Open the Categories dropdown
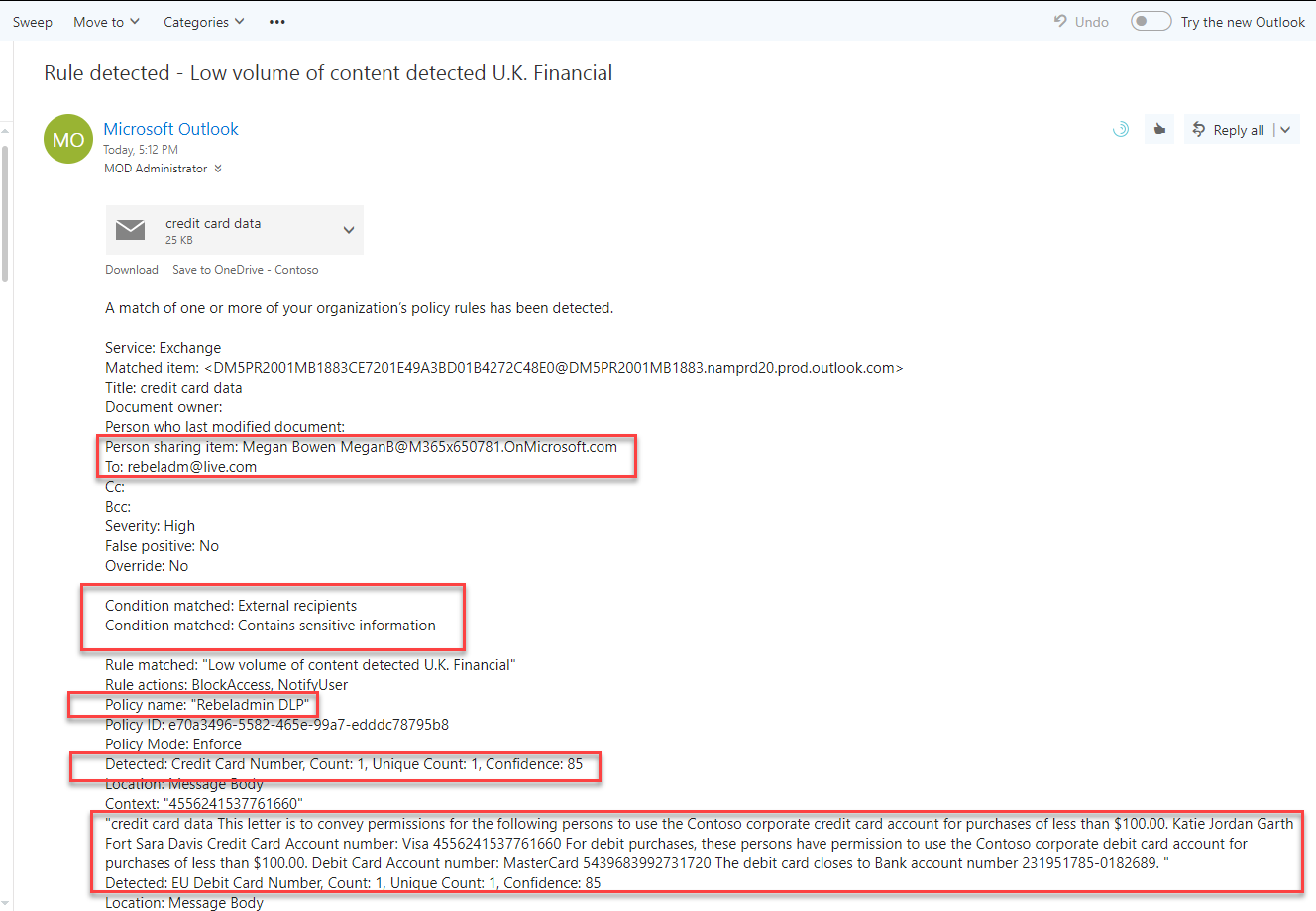 tap(204, 22)
